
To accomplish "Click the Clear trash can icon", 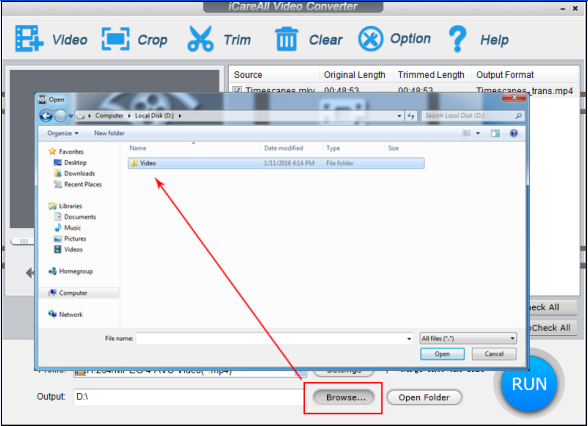I will tap(286, 39).
